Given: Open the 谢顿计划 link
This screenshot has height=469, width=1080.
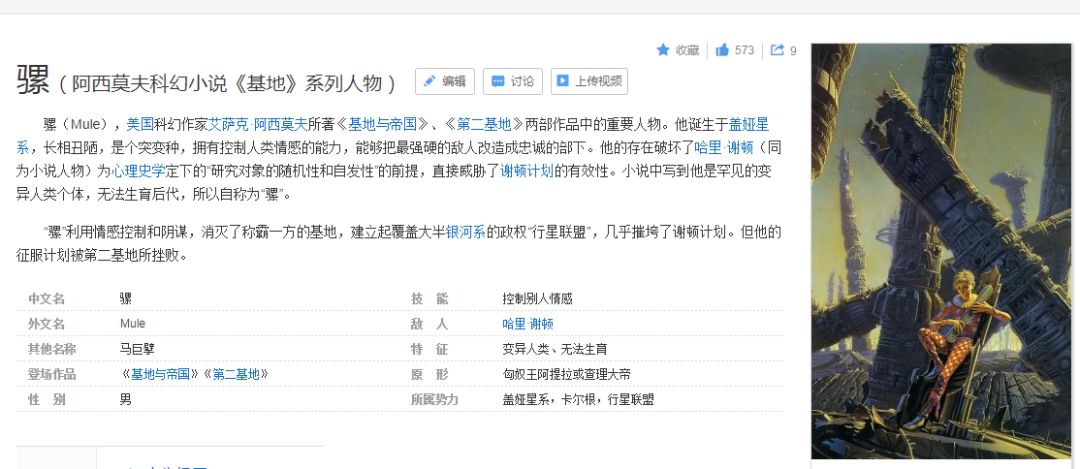Looking at the screenshot, I should coord(527,171).
